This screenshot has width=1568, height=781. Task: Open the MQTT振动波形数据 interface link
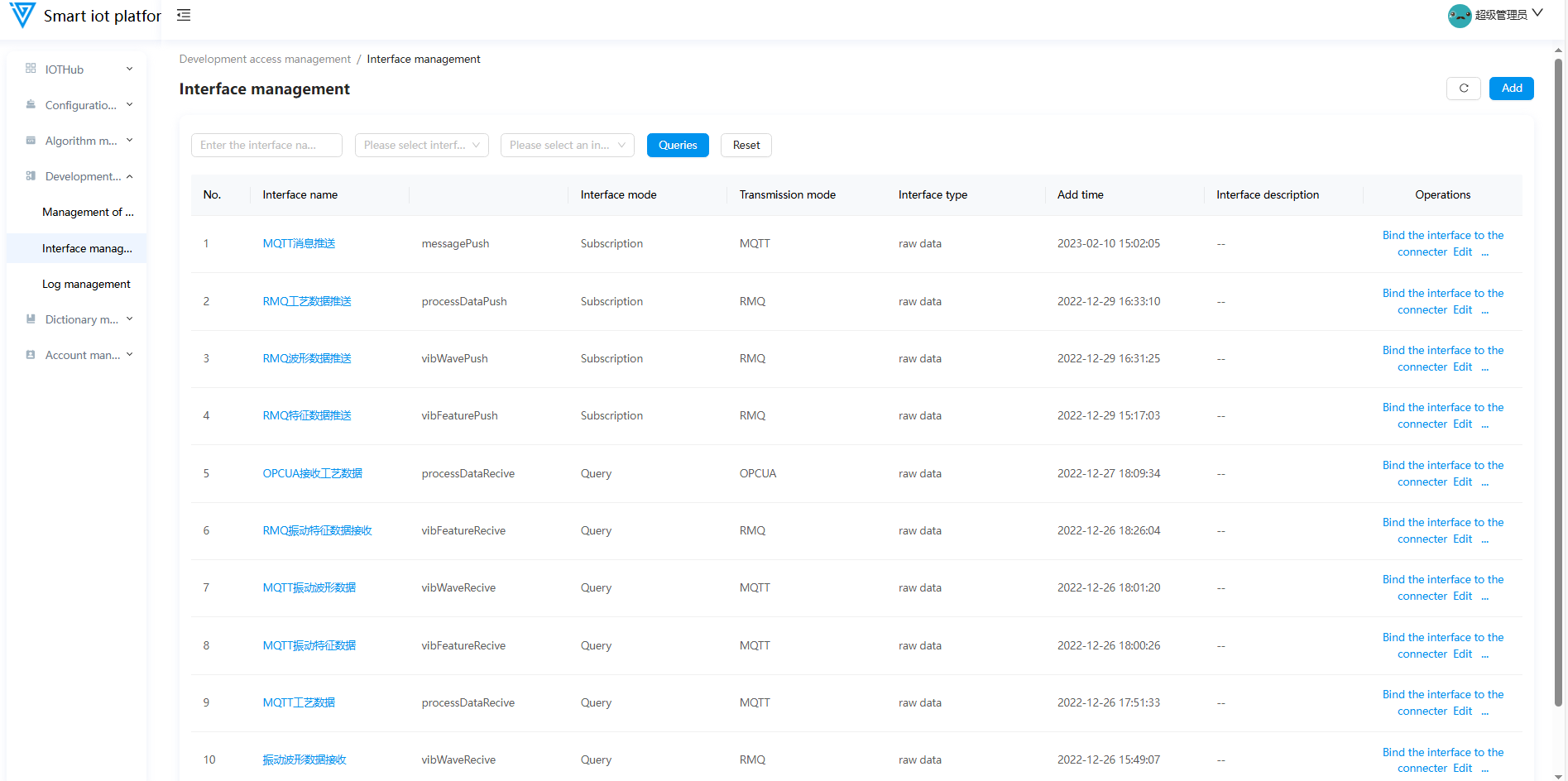(309, 587)
